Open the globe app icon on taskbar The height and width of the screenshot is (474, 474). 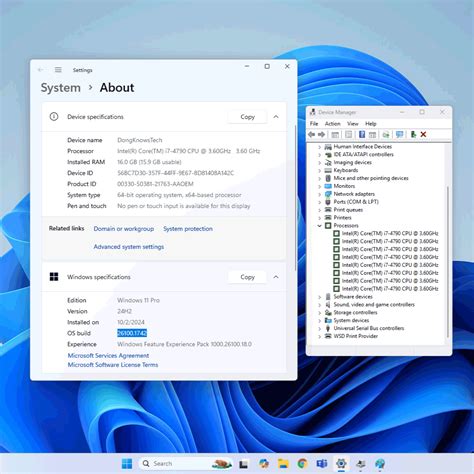tap(380, 464)
